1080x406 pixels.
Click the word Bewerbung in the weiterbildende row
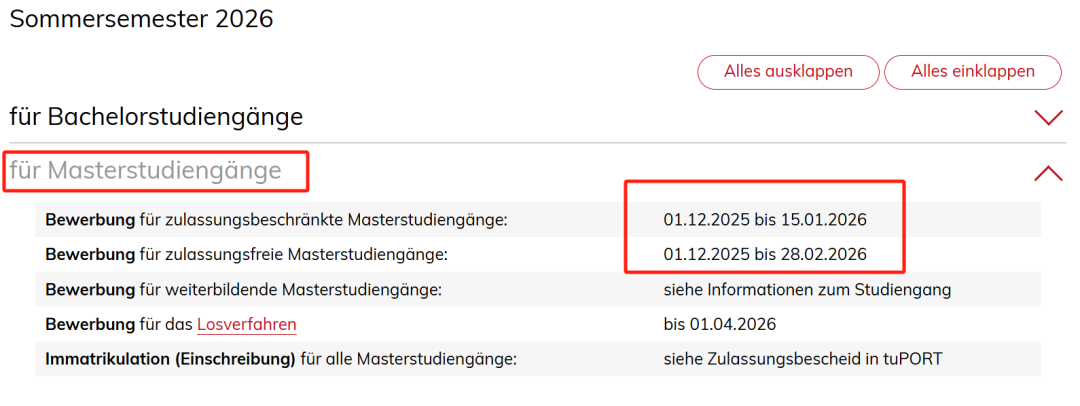point(90,290)
